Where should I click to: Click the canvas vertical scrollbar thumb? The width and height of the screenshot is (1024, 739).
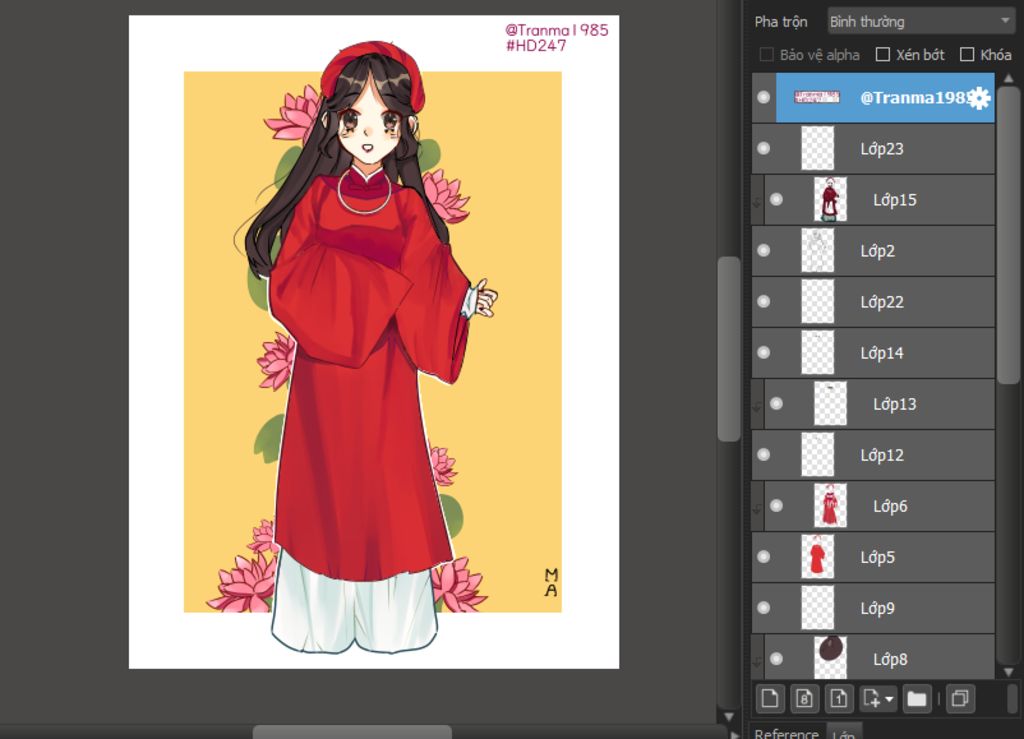[729, 349]
